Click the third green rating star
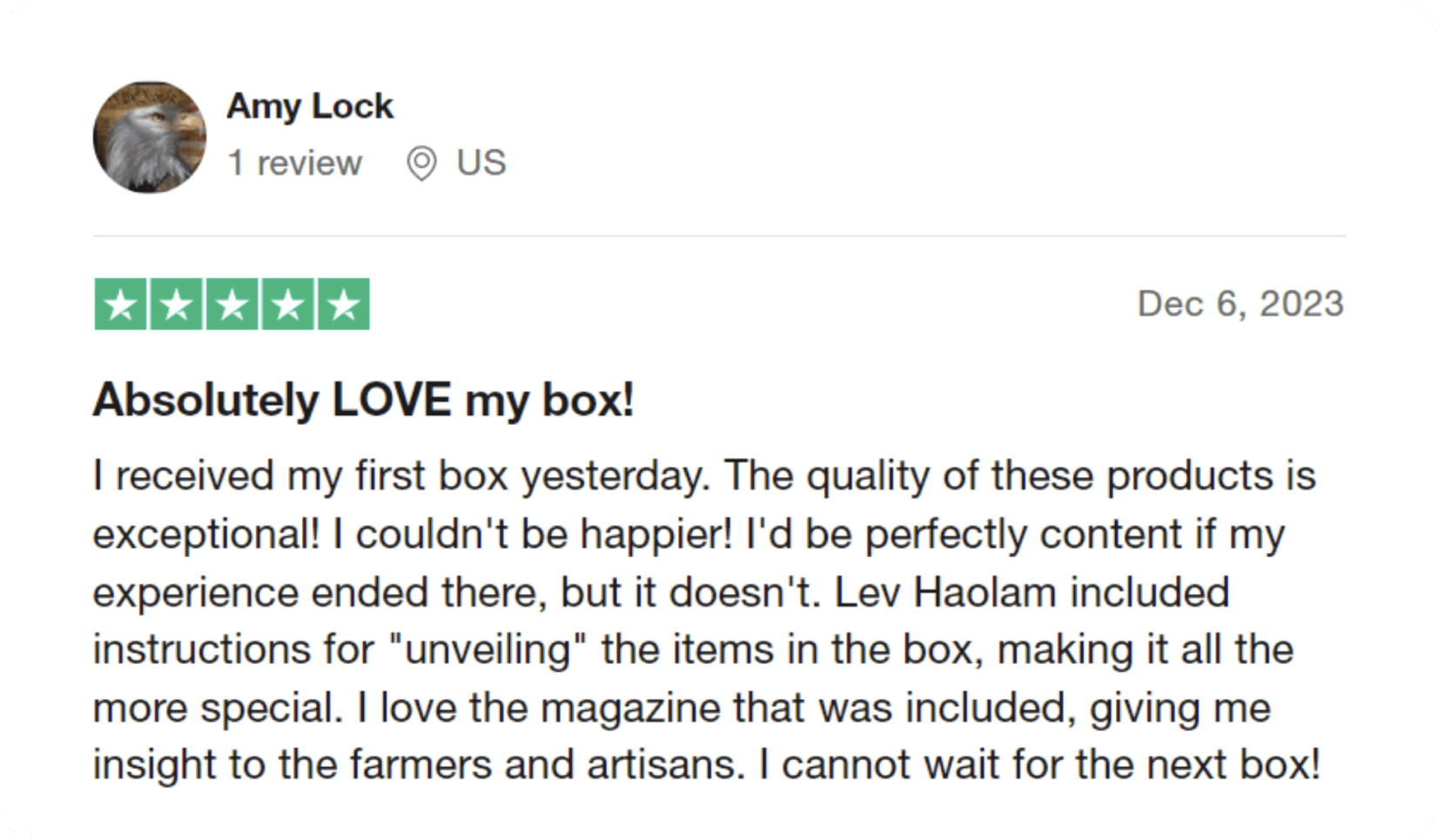 232,305
